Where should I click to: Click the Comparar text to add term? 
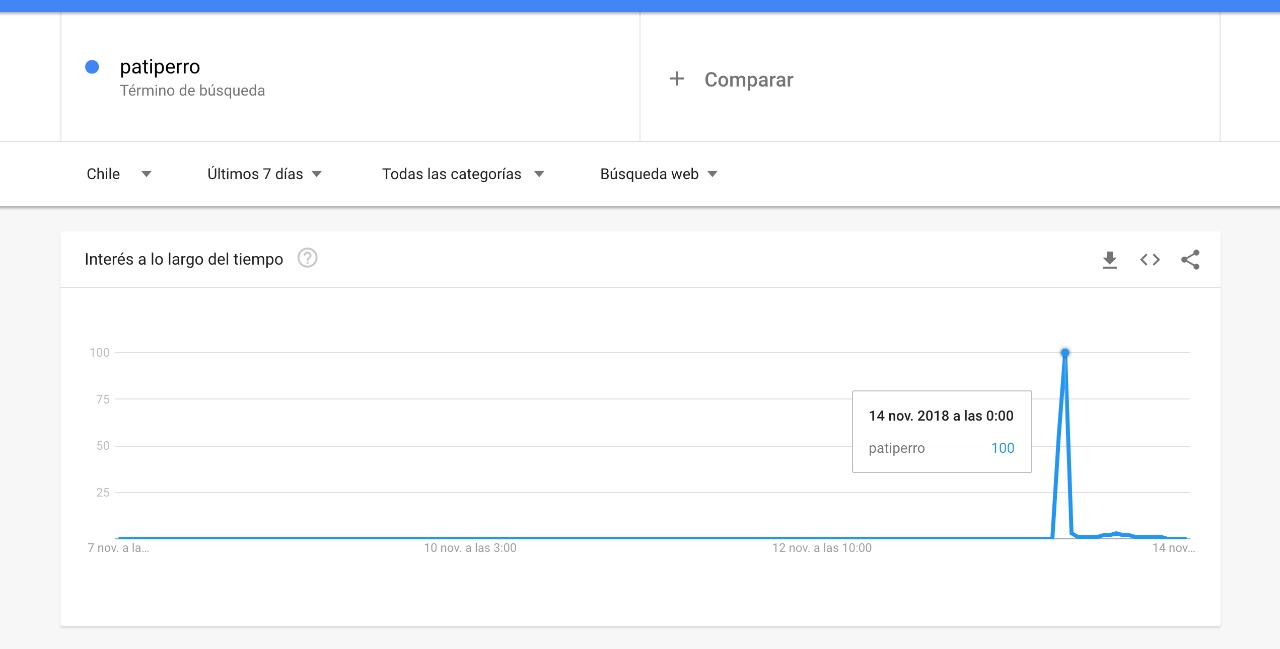[x=748, y=80]
